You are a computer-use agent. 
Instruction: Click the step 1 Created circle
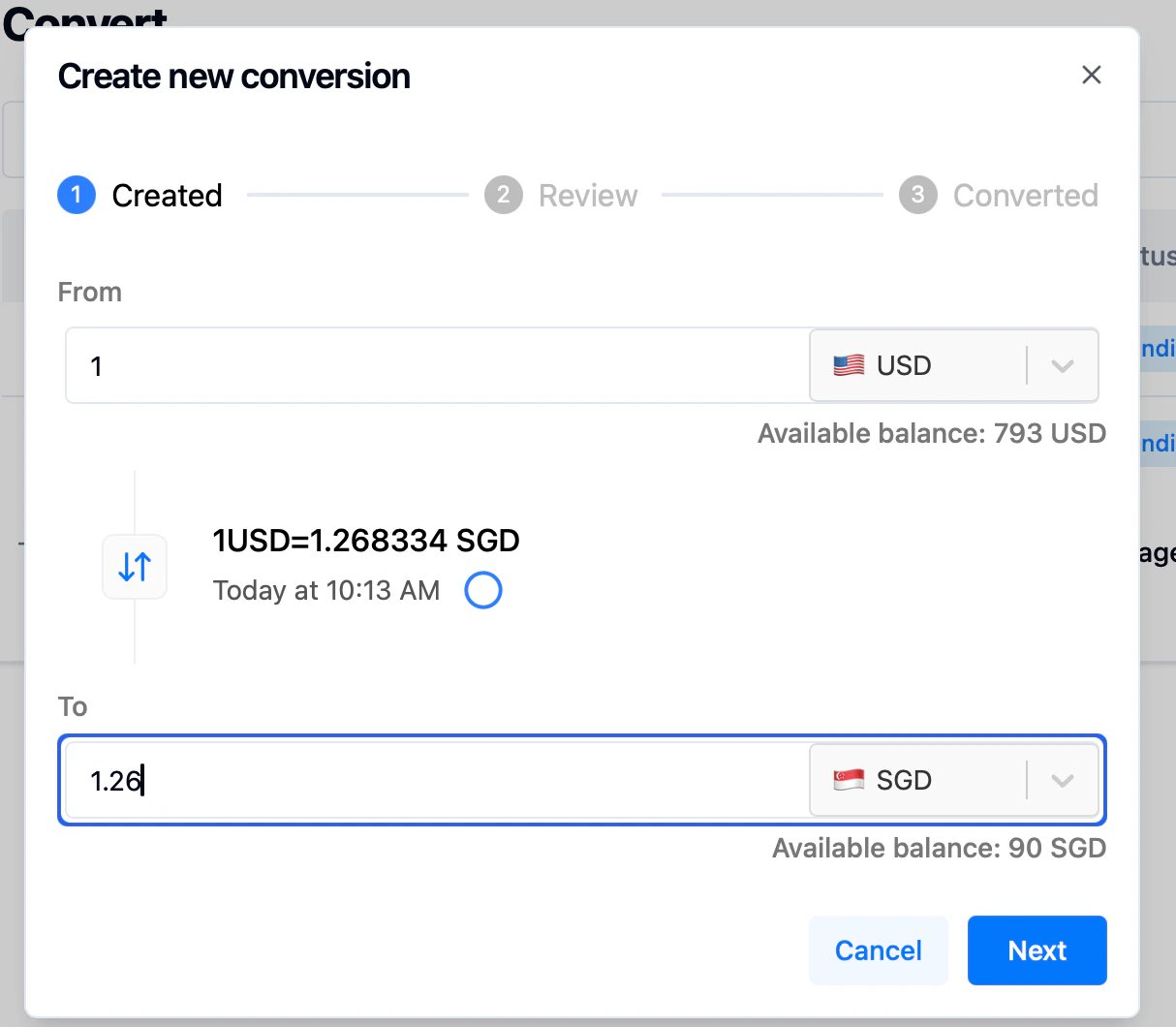(x=77, y=195)
